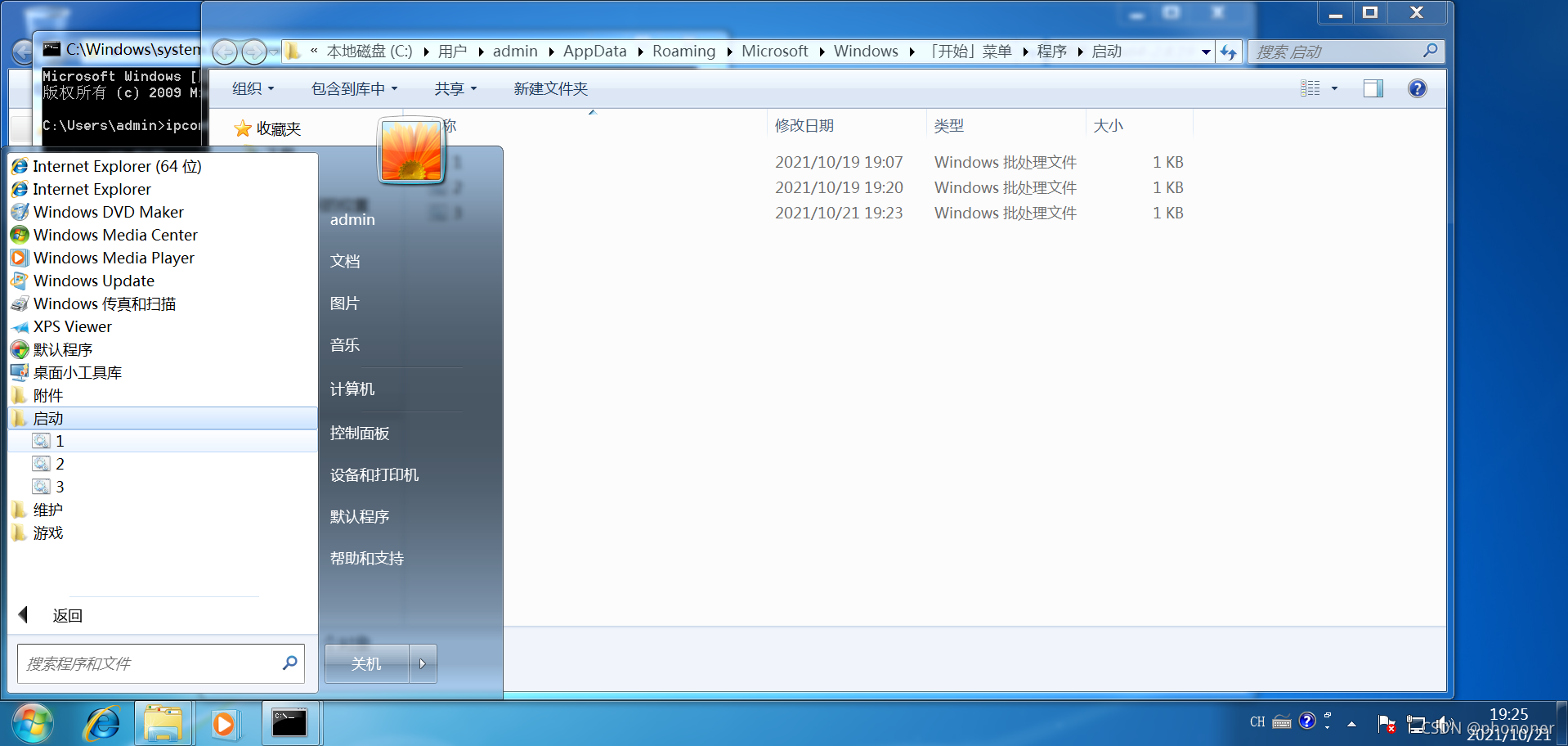The height and width of the screenshot is (746, 1568).
Task: Toggle the preview pane button
Action: (1373, 88)
